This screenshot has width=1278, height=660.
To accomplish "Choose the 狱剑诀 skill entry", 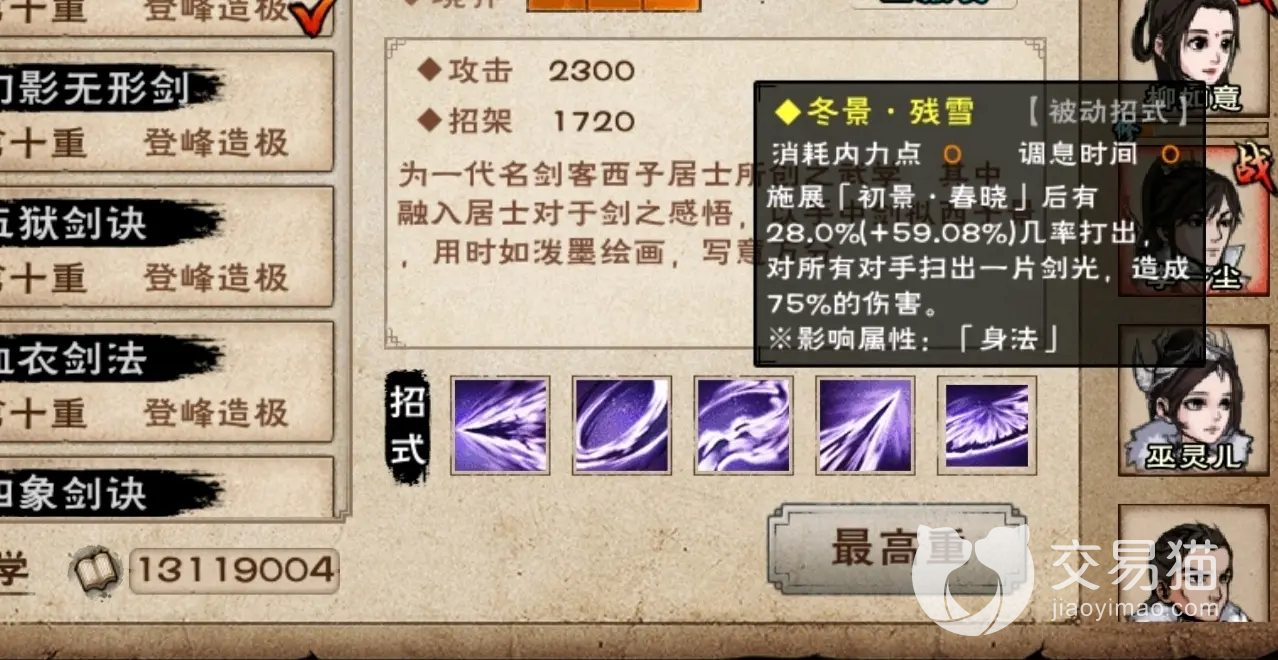I will [x=165, y=247].
